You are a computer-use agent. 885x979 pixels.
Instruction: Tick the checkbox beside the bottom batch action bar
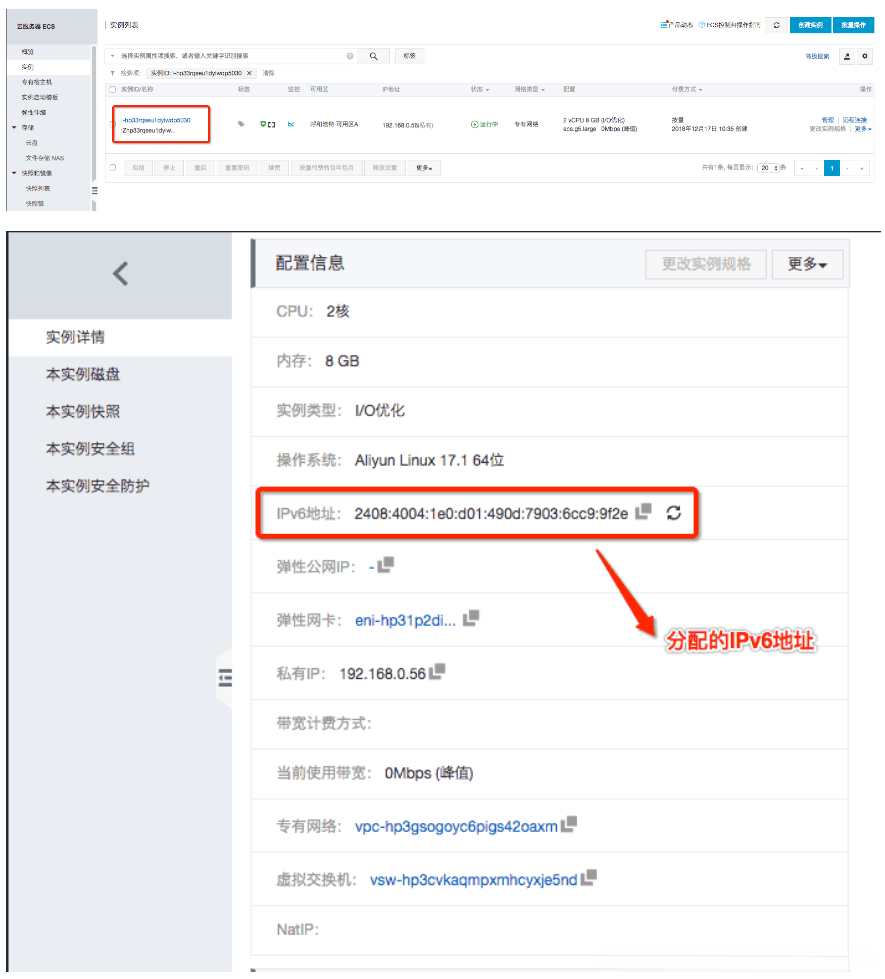coord(113,167)
